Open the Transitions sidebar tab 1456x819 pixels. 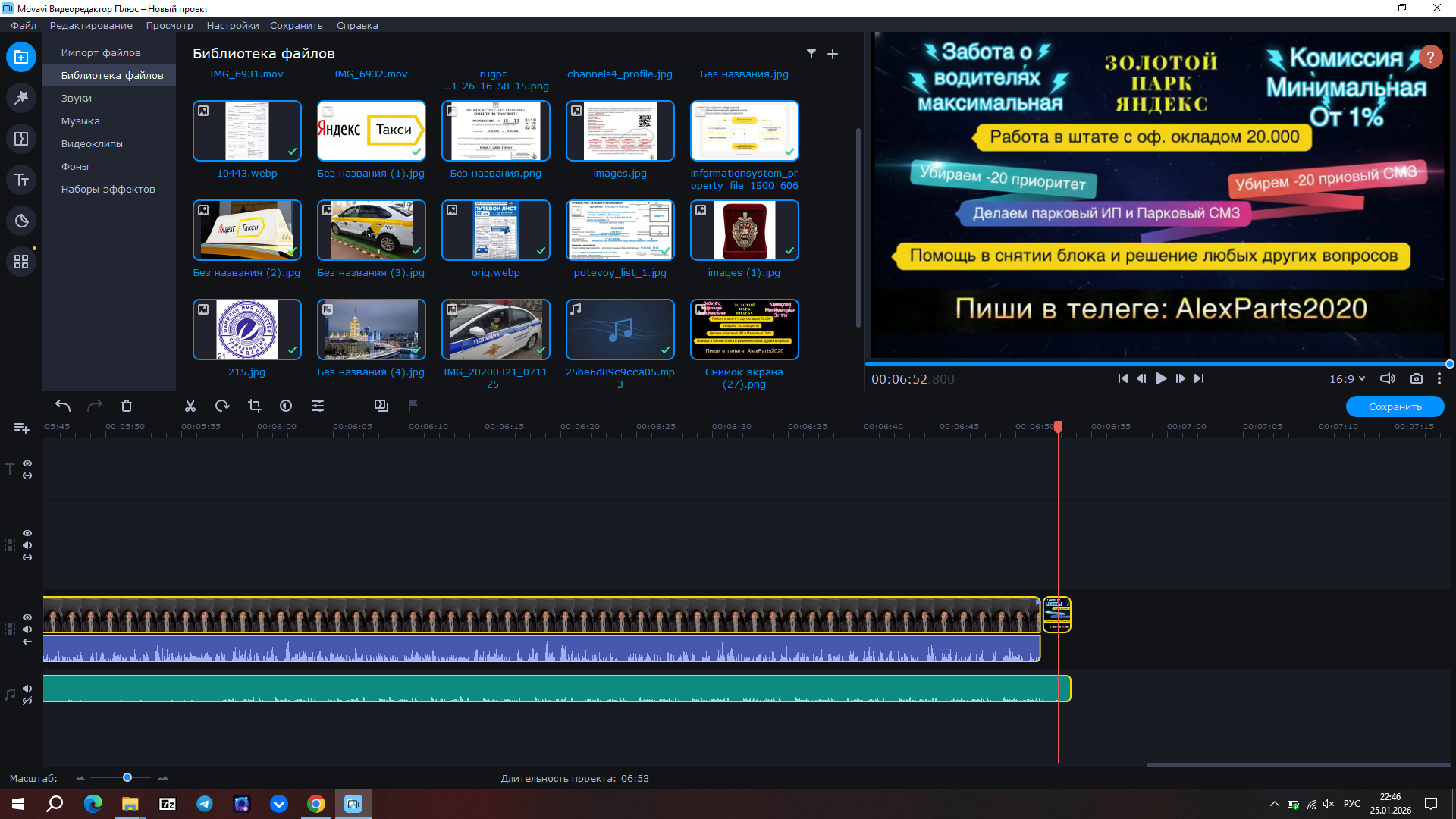click(x=21, y=139)
